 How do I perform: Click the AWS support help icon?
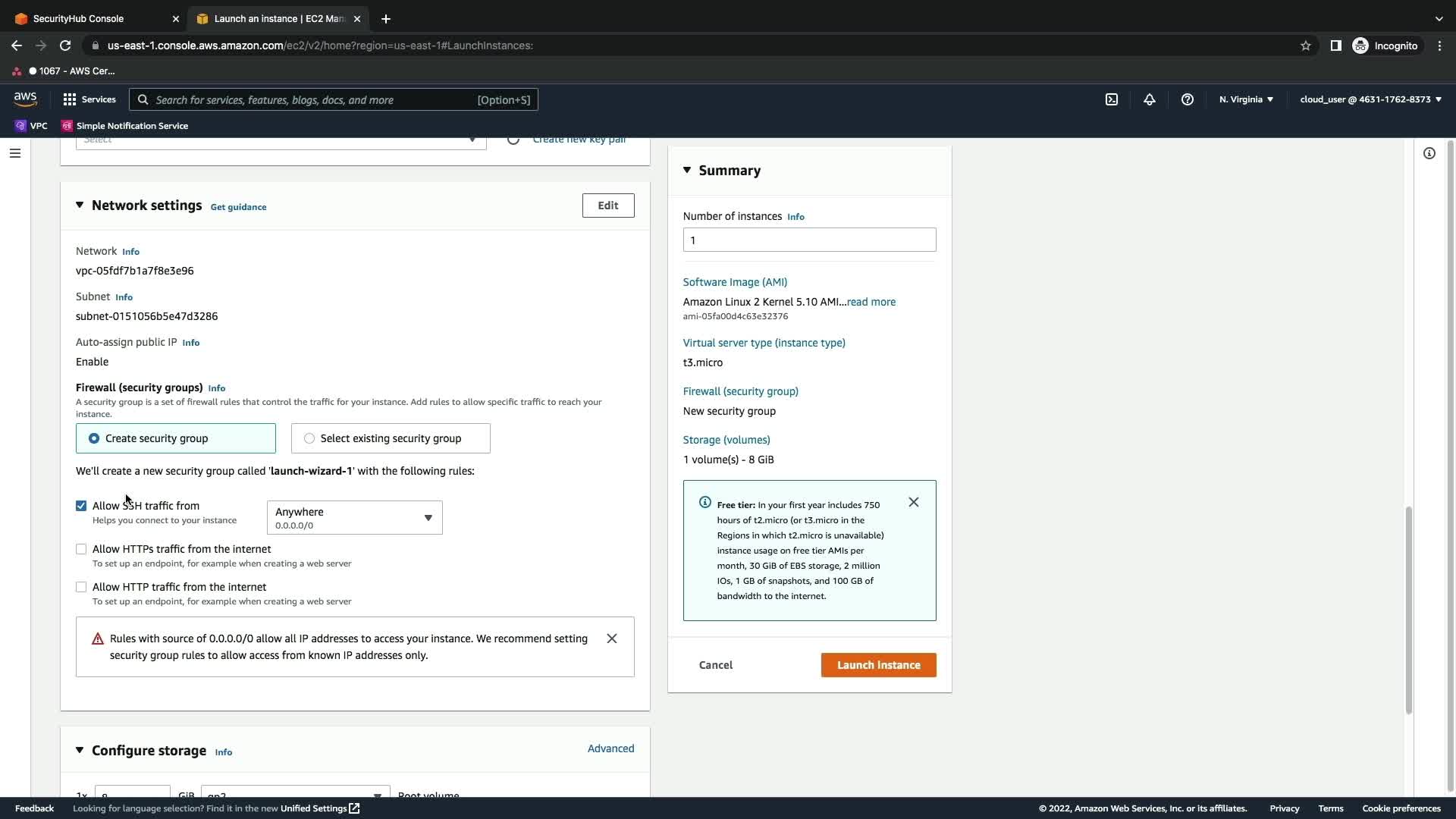pos(1188,99)
